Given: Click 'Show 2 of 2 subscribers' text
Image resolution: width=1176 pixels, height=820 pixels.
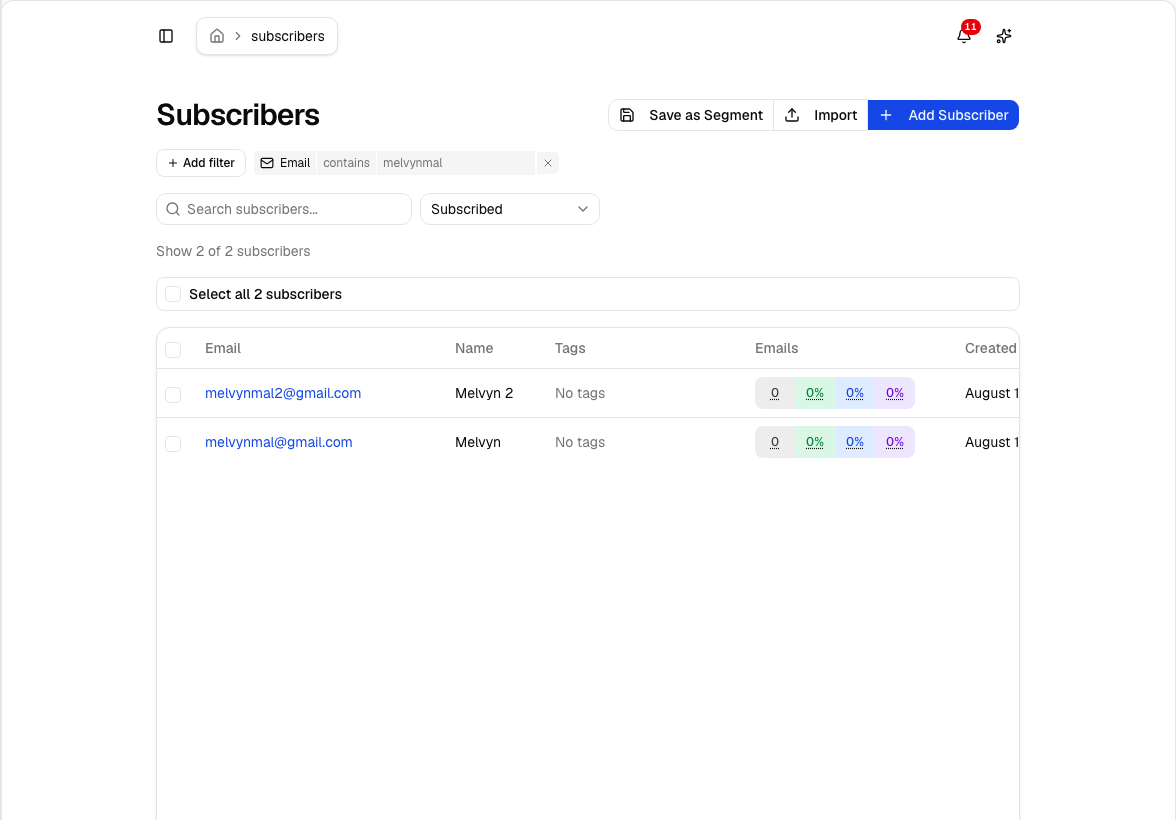Looking at the screenshot, I should 233,251.
